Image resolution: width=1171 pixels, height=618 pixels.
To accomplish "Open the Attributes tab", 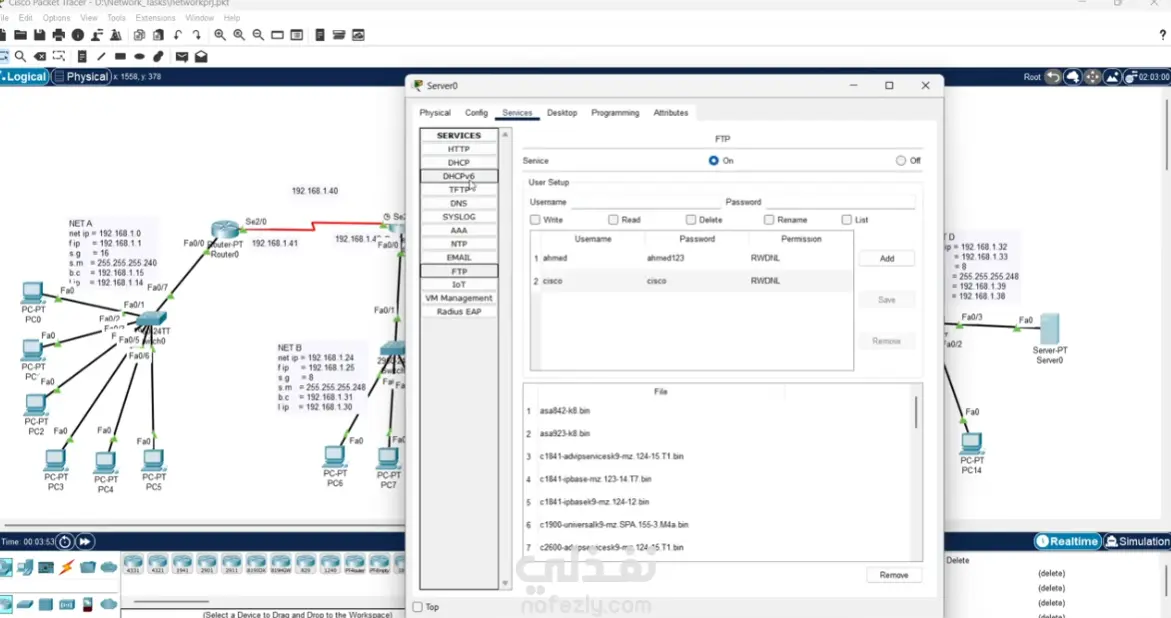I will tap(671, 113).
